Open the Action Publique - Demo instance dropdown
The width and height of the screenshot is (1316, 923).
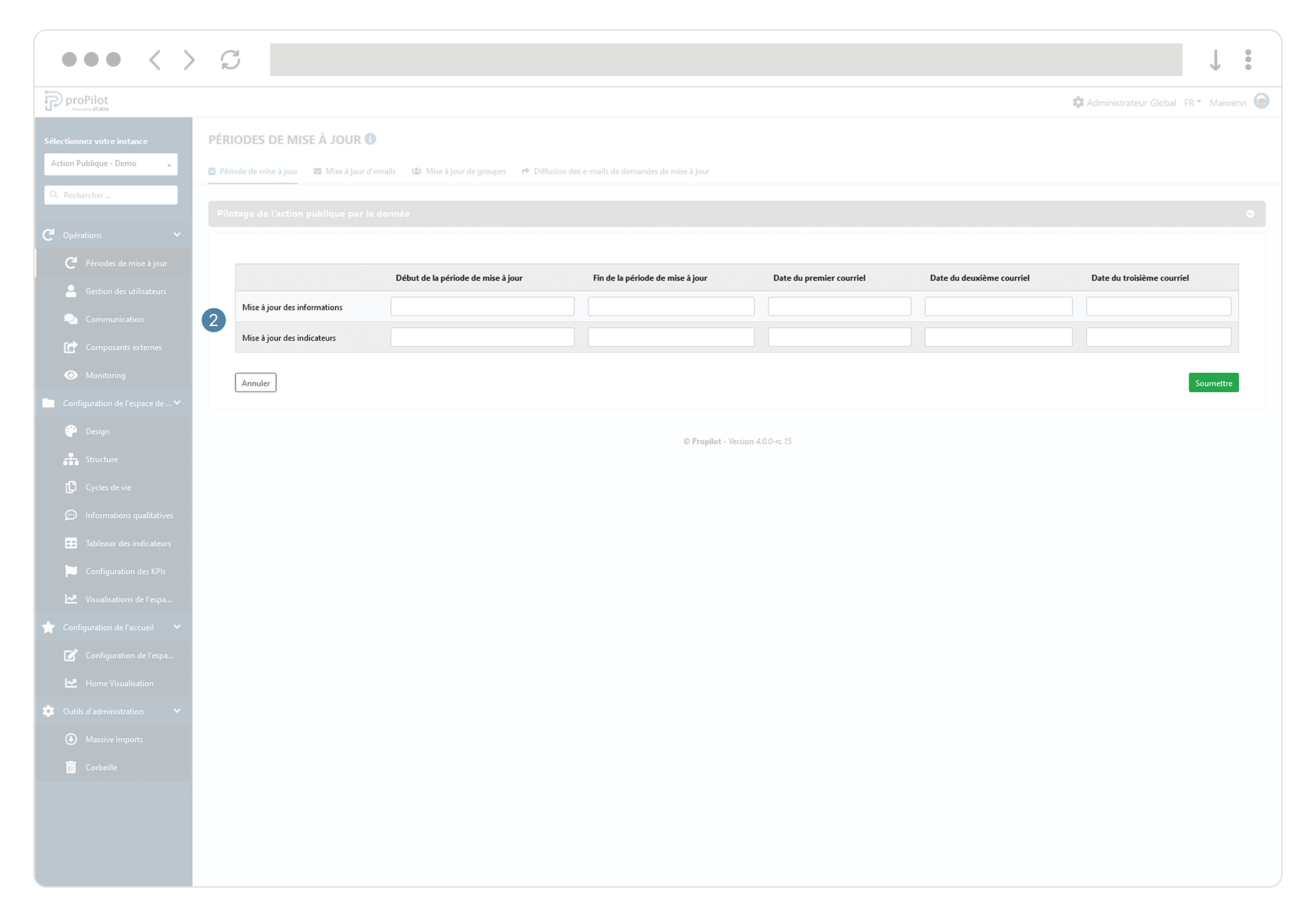tap(111, 164)
